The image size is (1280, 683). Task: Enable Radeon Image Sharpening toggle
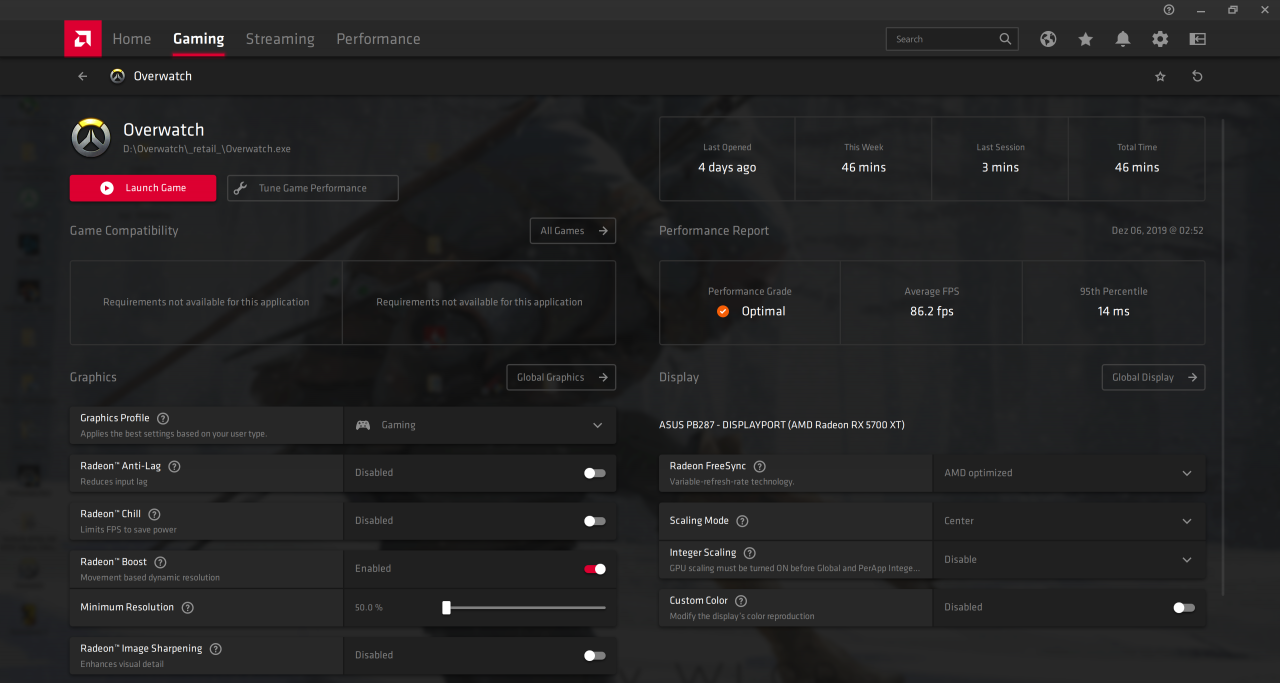tap(595, 655)
